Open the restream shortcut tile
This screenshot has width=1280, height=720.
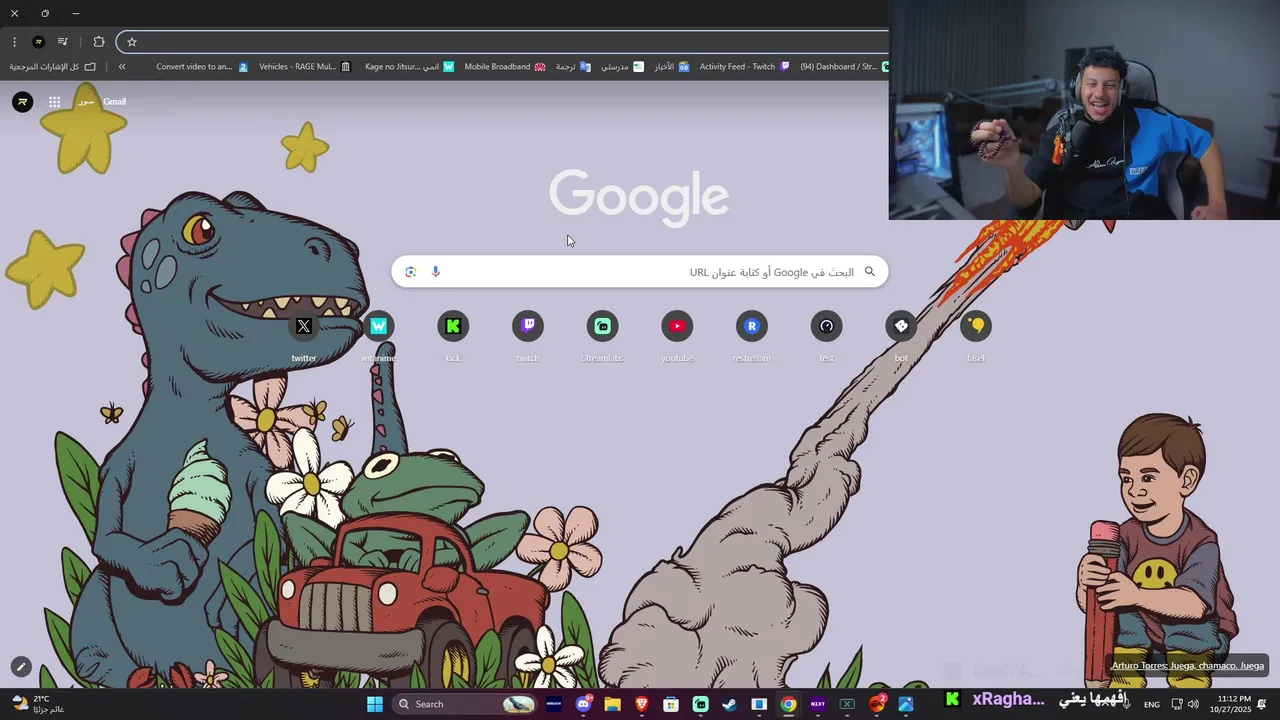[751, 335]
